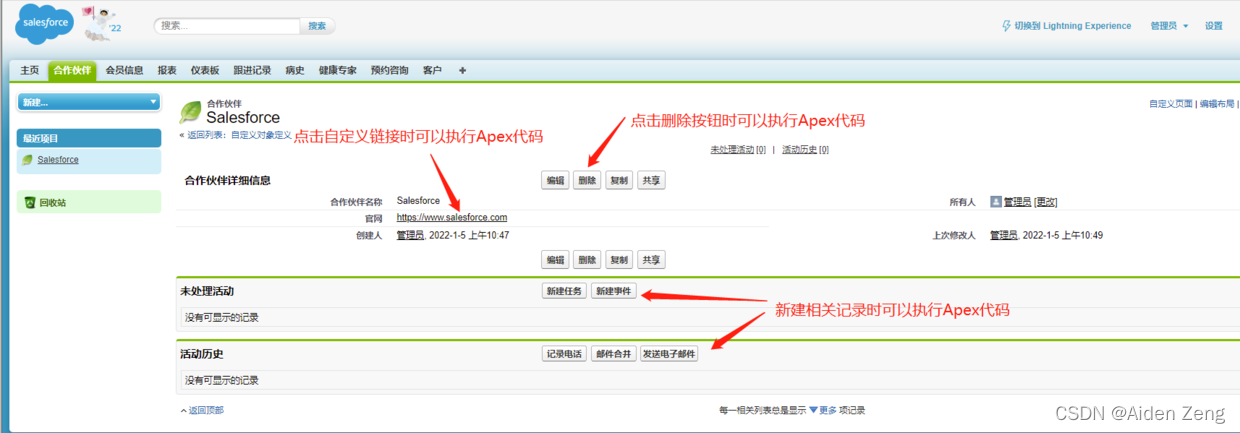This screenshot has height=433, width=1240.
Task: Click top 共享 button in detail section
Action: tap(651, 181)
